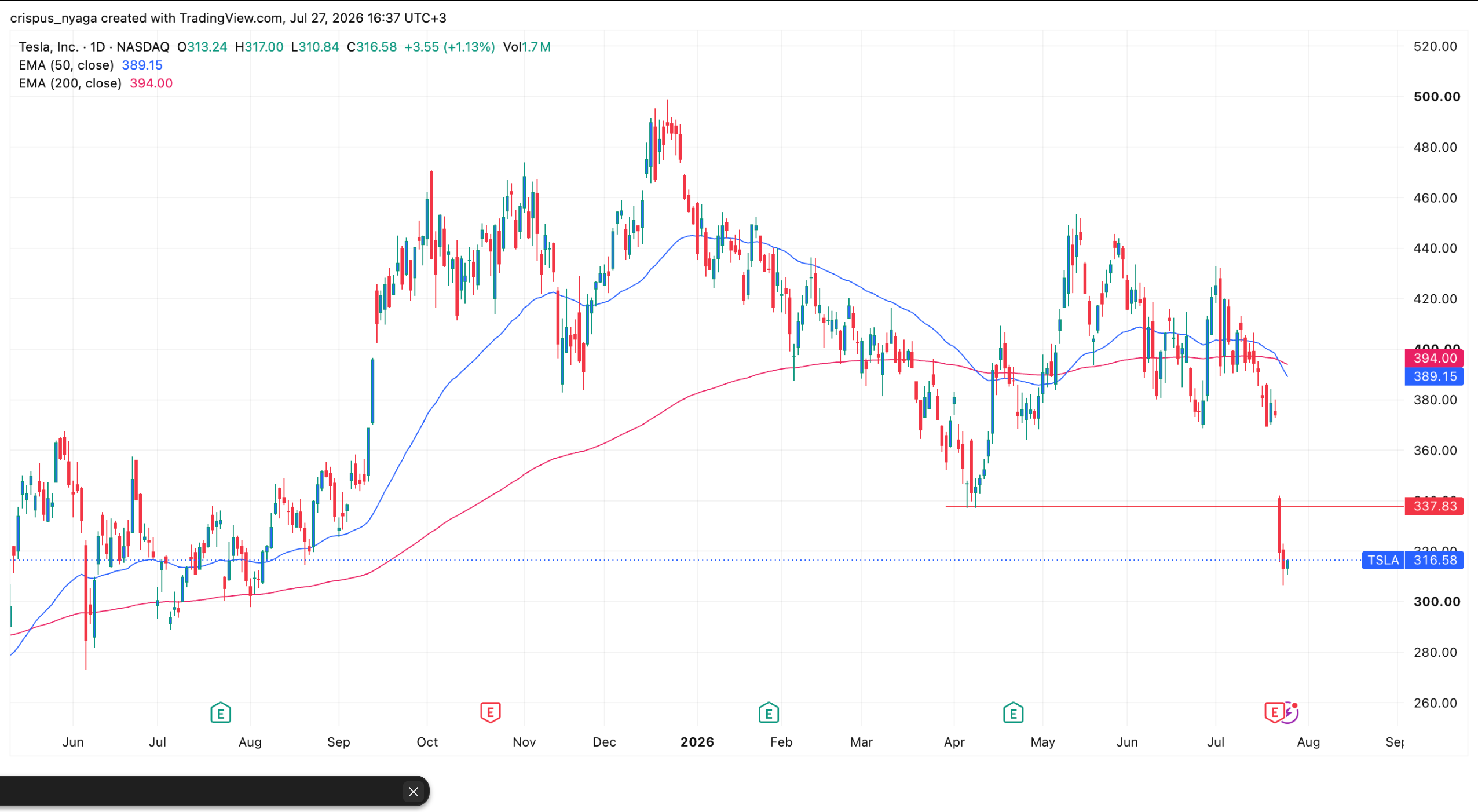Screen dimensions: 1478x812
Task: Click the 500.00 price axis label
Action: [x=1437, y=97]
